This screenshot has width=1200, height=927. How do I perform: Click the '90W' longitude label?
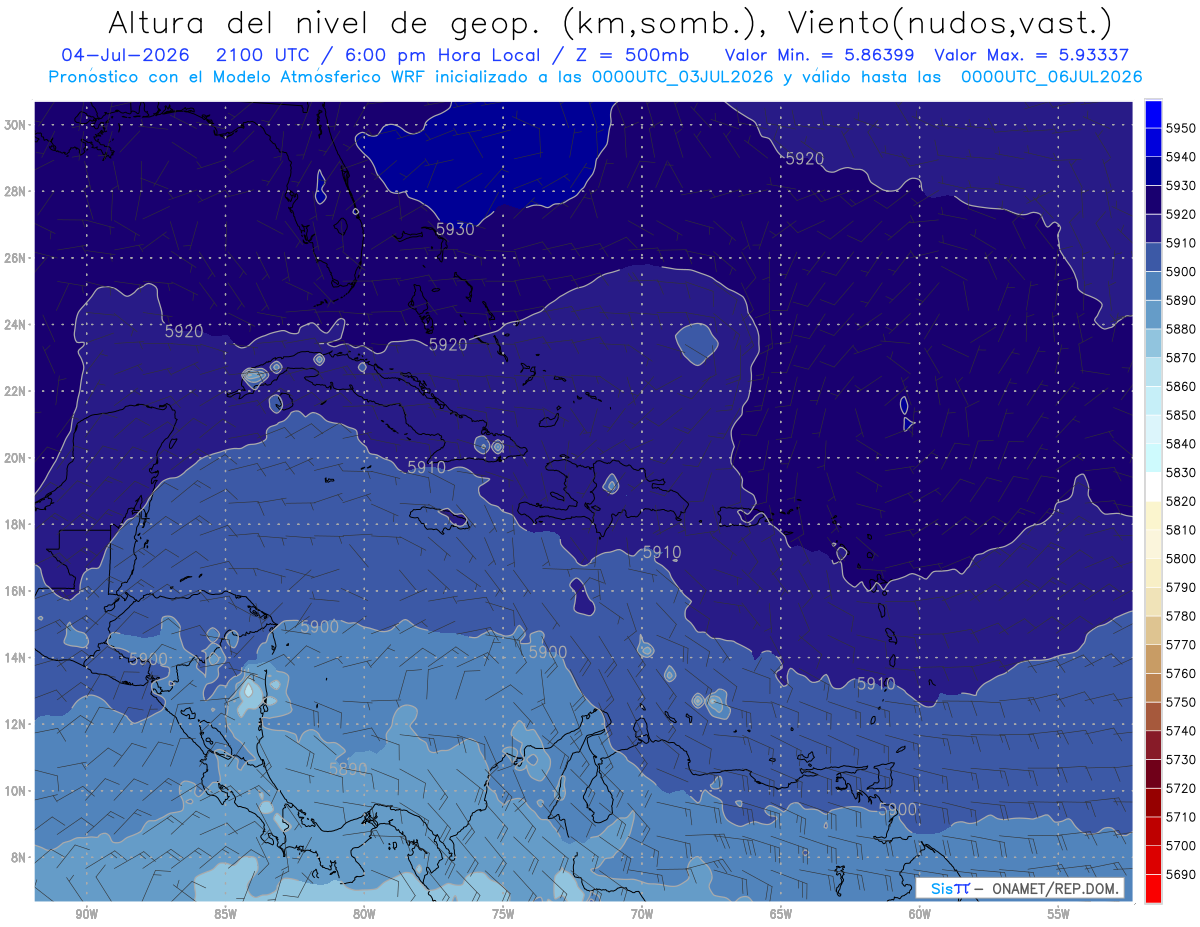(87, 915)
